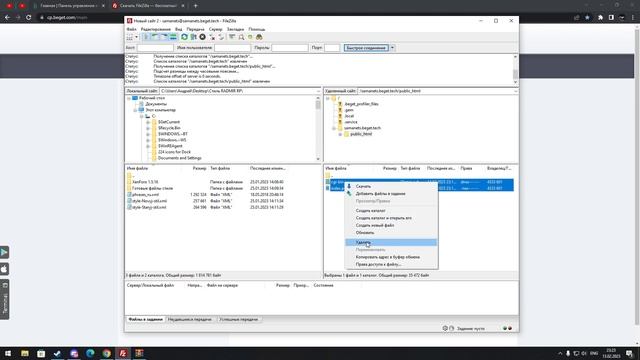Image resolution: width=640 pixels, height=360 pixels.
Task: Toggle synchronized browsing toolbar icon
Action: coord(250,37)
